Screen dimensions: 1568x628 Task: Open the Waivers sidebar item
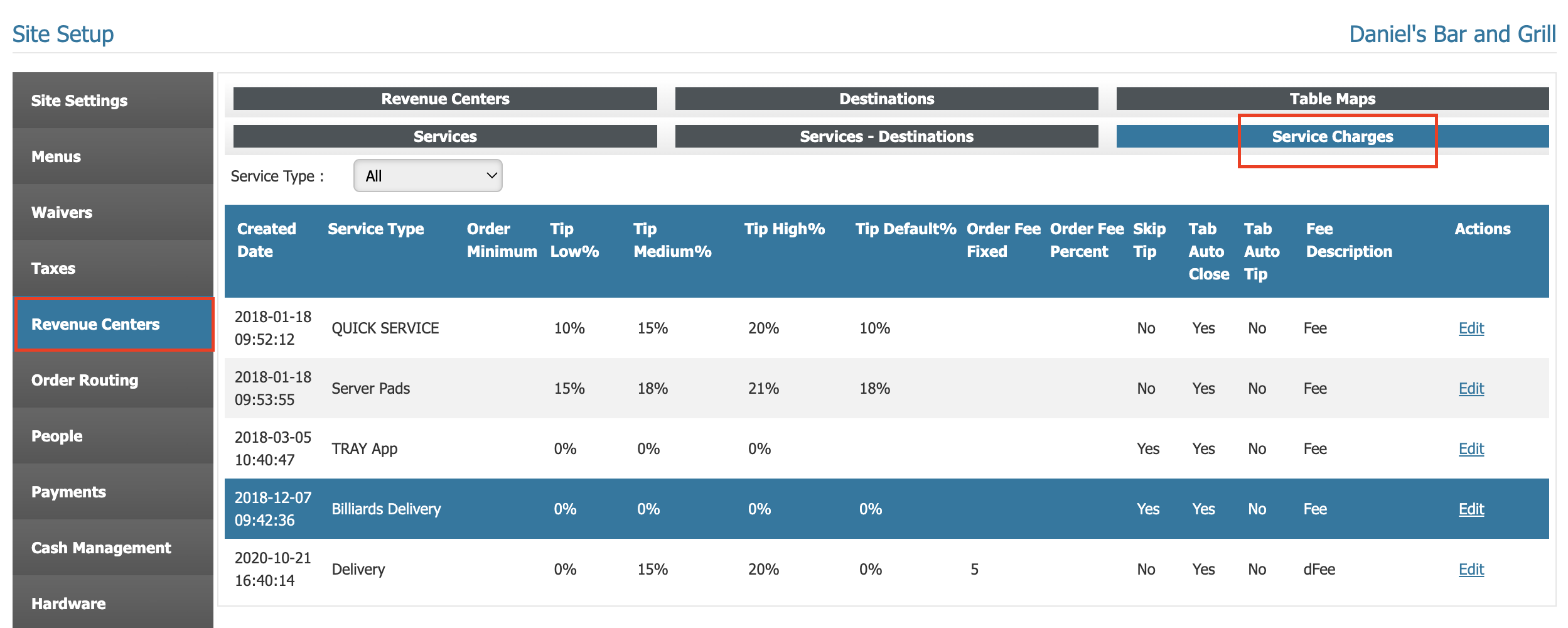[x=62, y=212]
